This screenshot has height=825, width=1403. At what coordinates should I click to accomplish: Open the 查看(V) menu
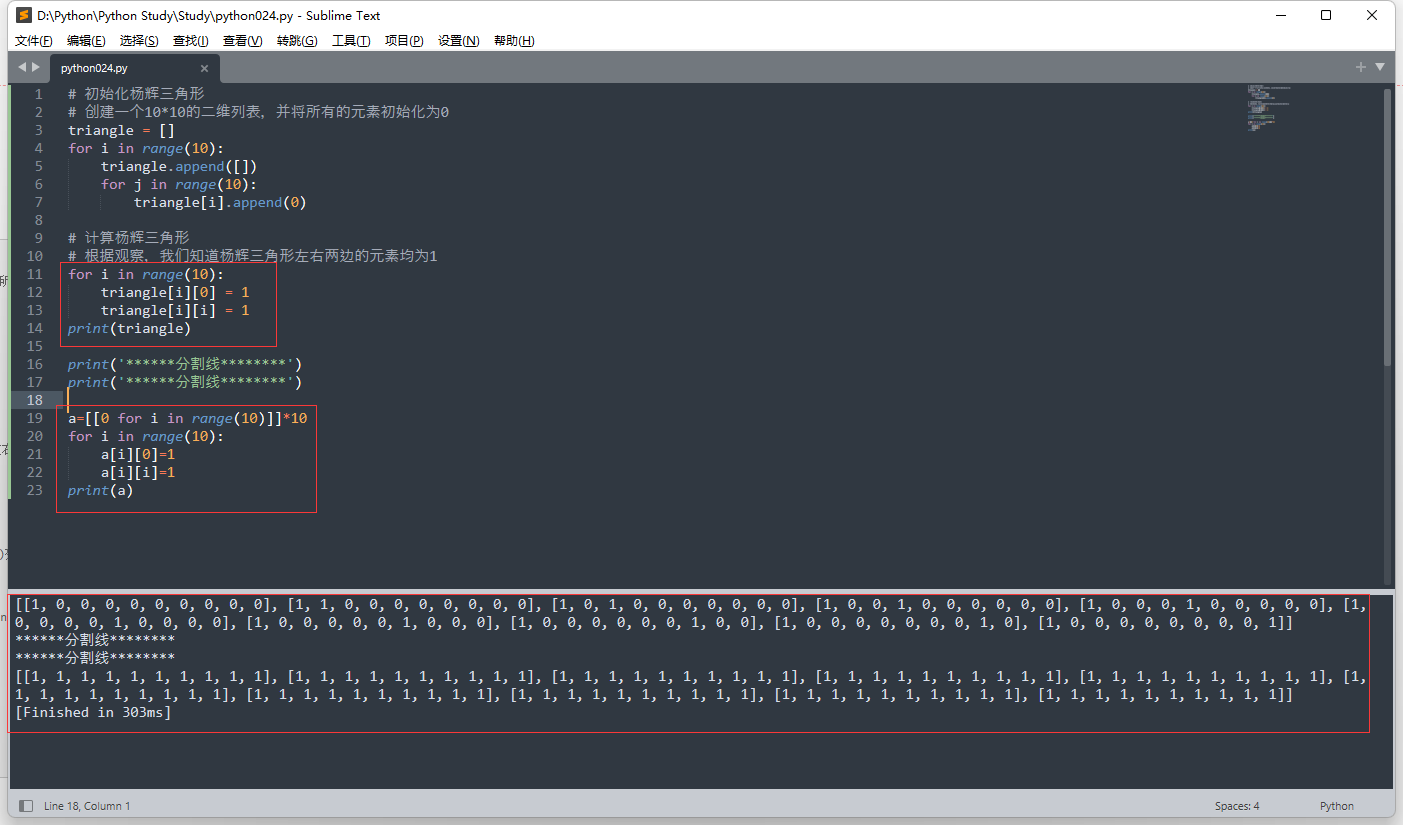point(242,41)
